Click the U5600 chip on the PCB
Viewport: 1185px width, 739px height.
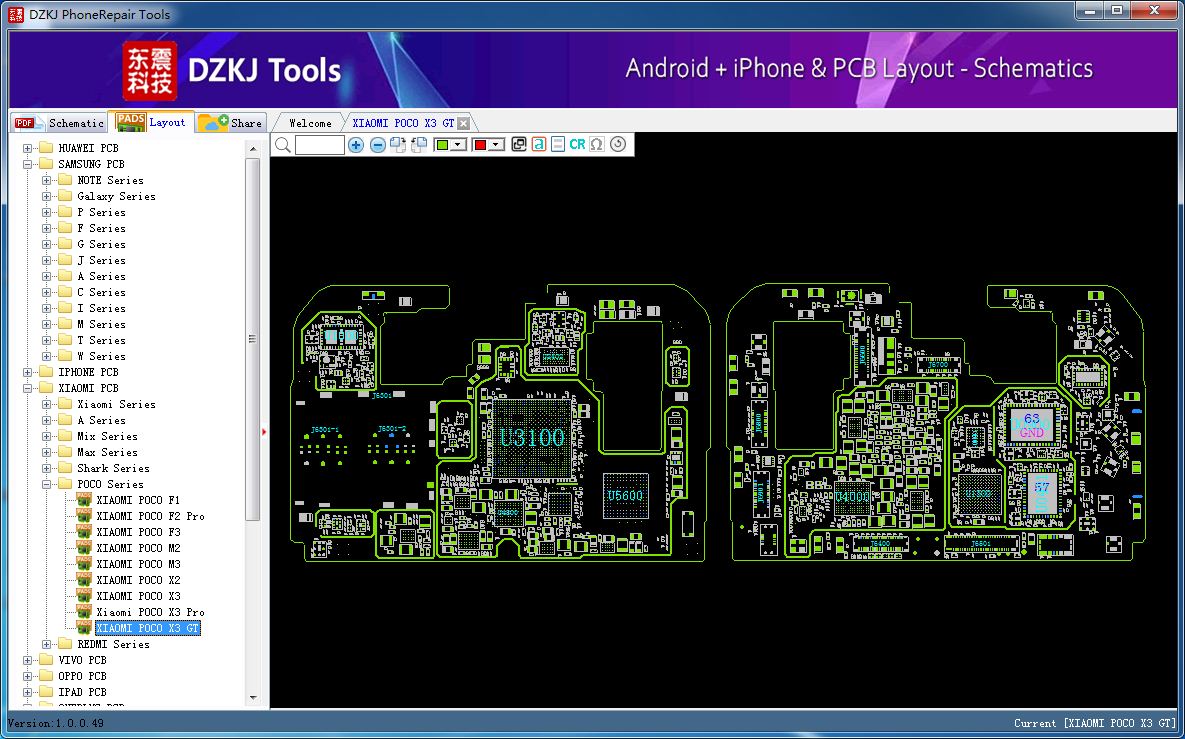625,496
